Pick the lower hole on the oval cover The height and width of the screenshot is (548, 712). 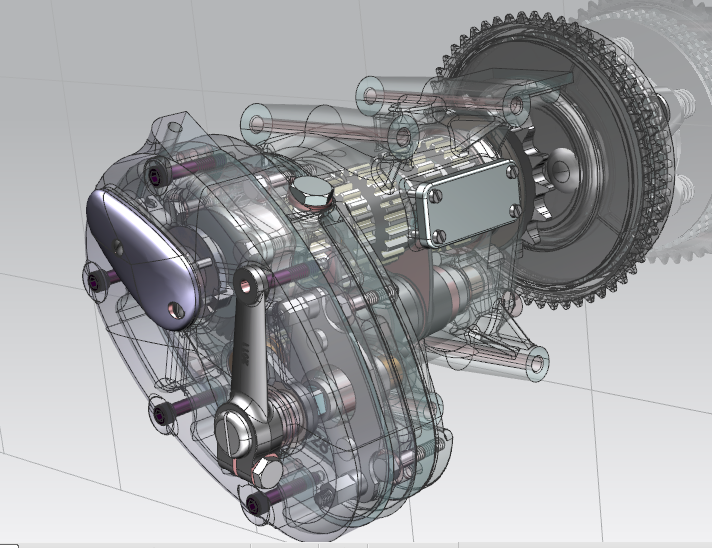coord(176,311)
